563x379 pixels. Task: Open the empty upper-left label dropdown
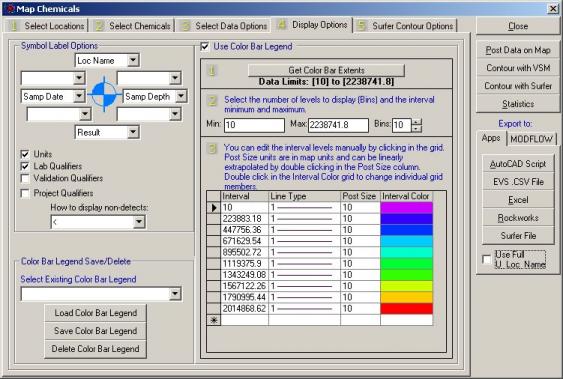79,78
